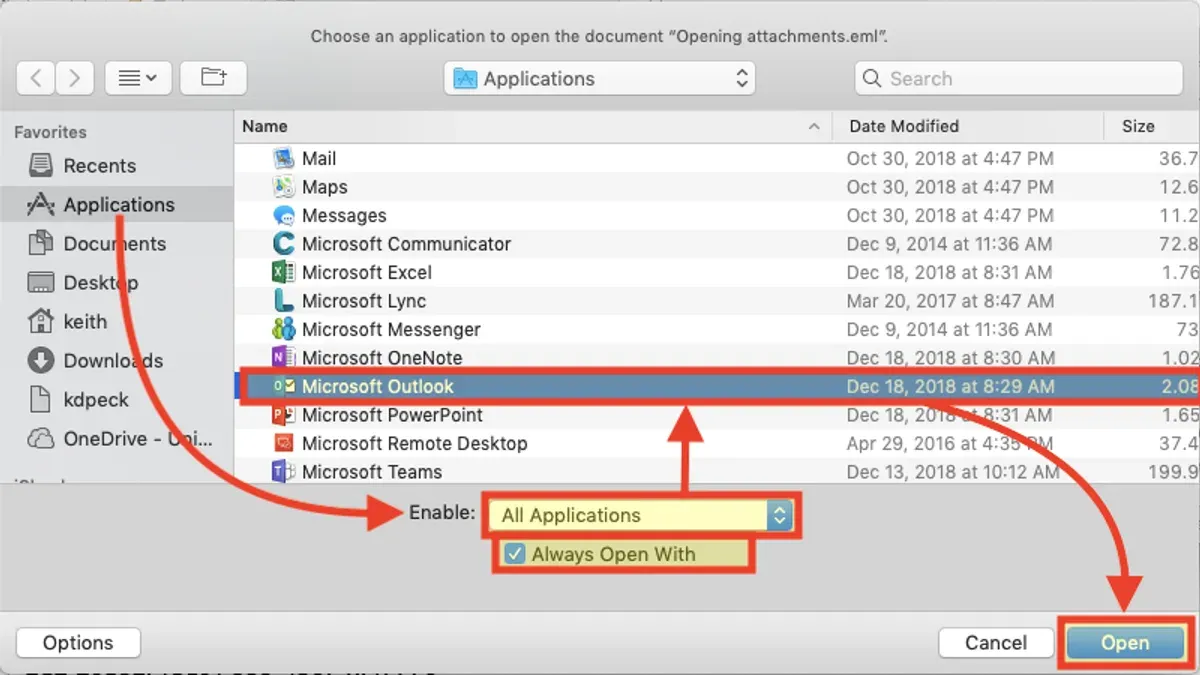Select Microsoft Communicator name
This screenshot has height=675, width=1200.
406,244
